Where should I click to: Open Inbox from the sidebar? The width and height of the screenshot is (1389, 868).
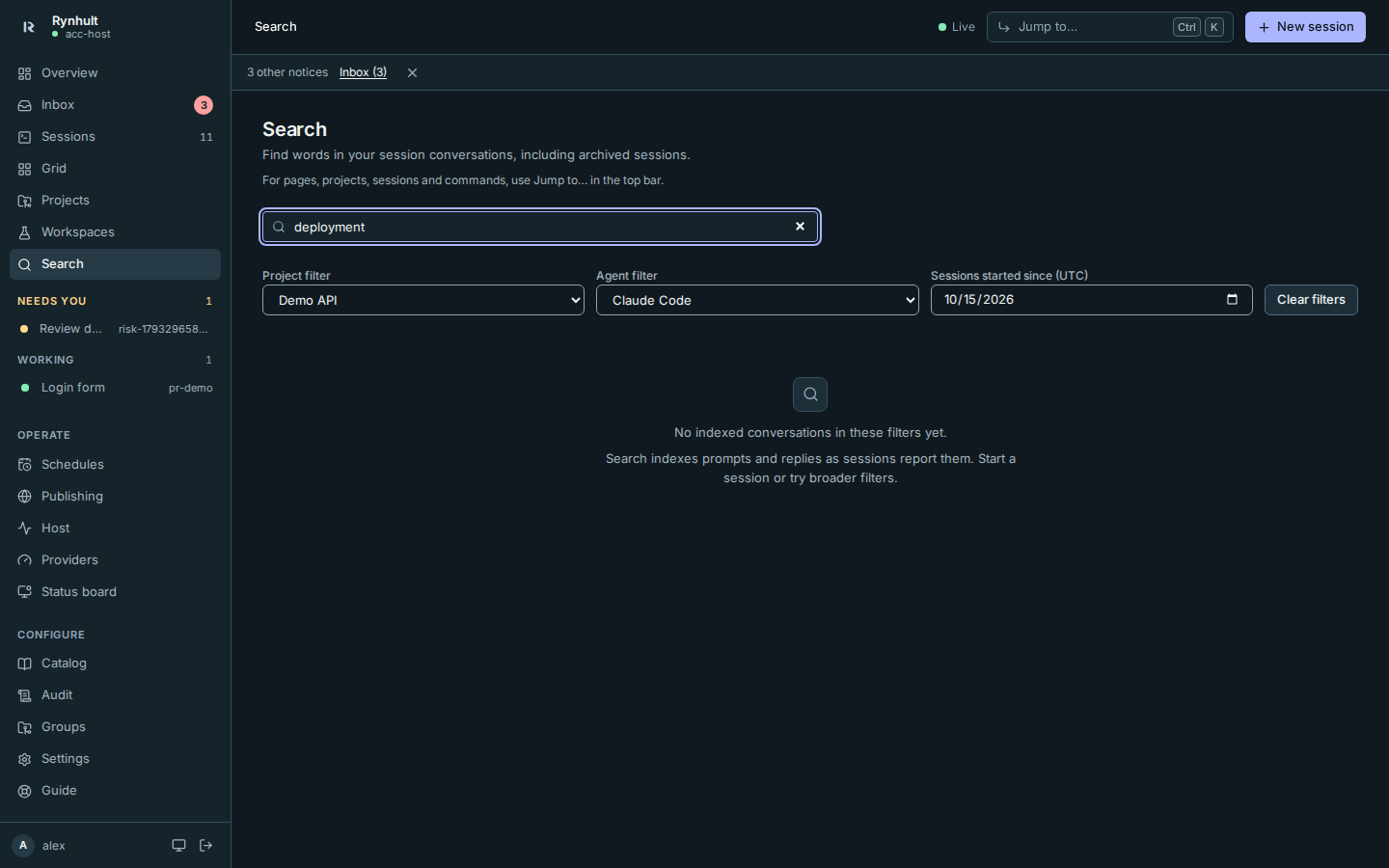point(115,105)
